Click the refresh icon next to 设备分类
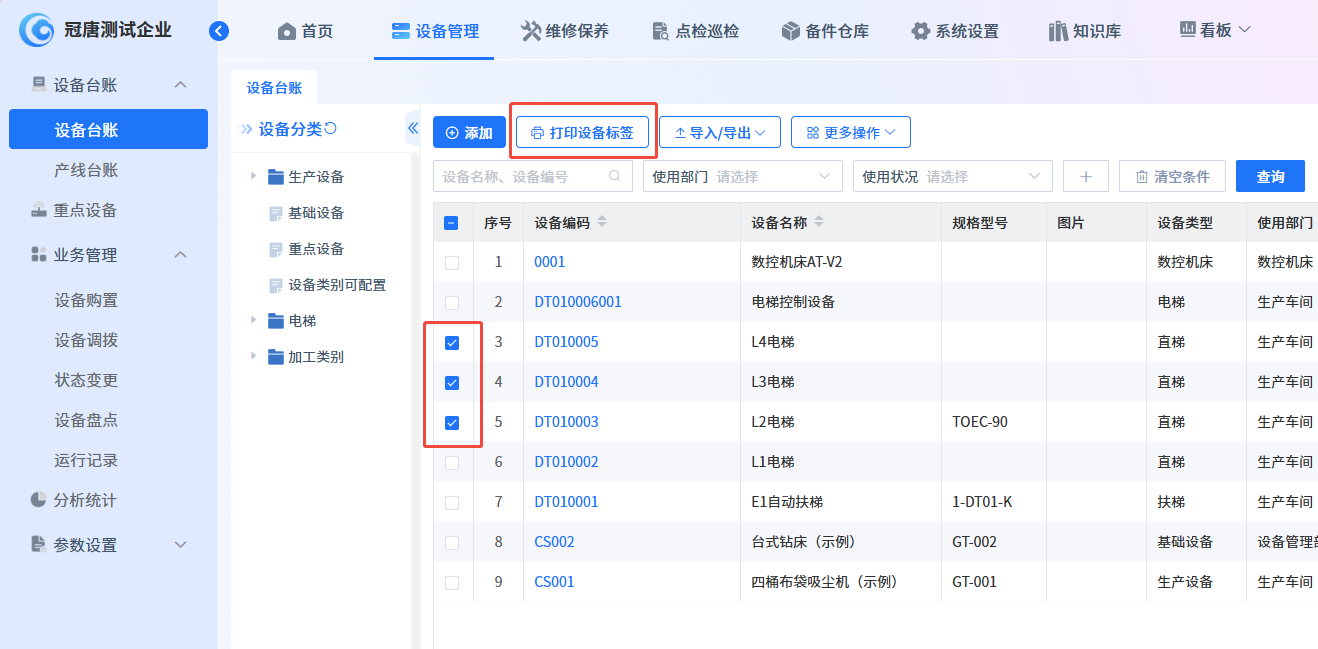This screenshot has width=1318, height=649. click(331, 129)
